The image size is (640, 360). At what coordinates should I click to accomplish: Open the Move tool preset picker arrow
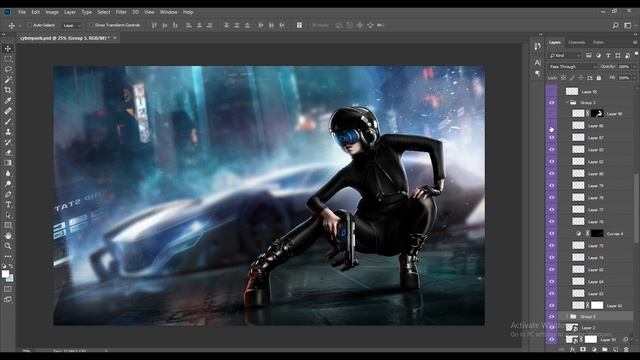coord(20,26)
